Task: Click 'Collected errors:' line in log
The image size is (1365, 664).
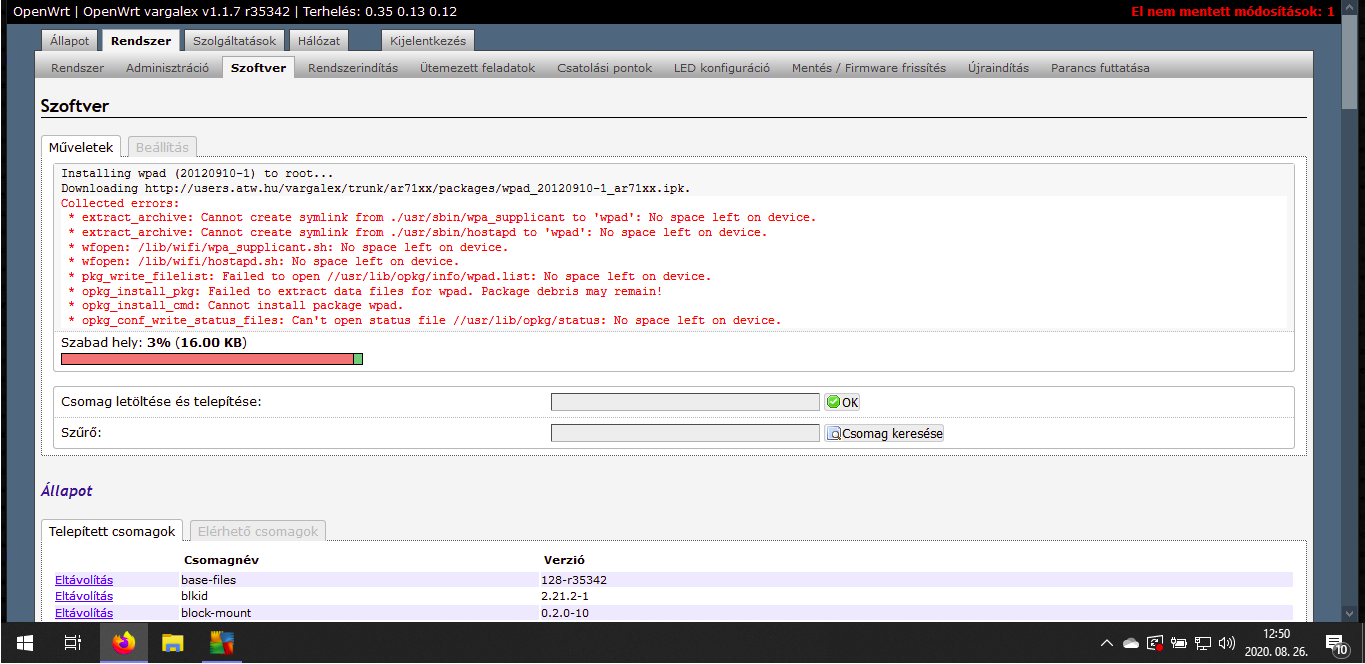Action: (x=120, y=203)
